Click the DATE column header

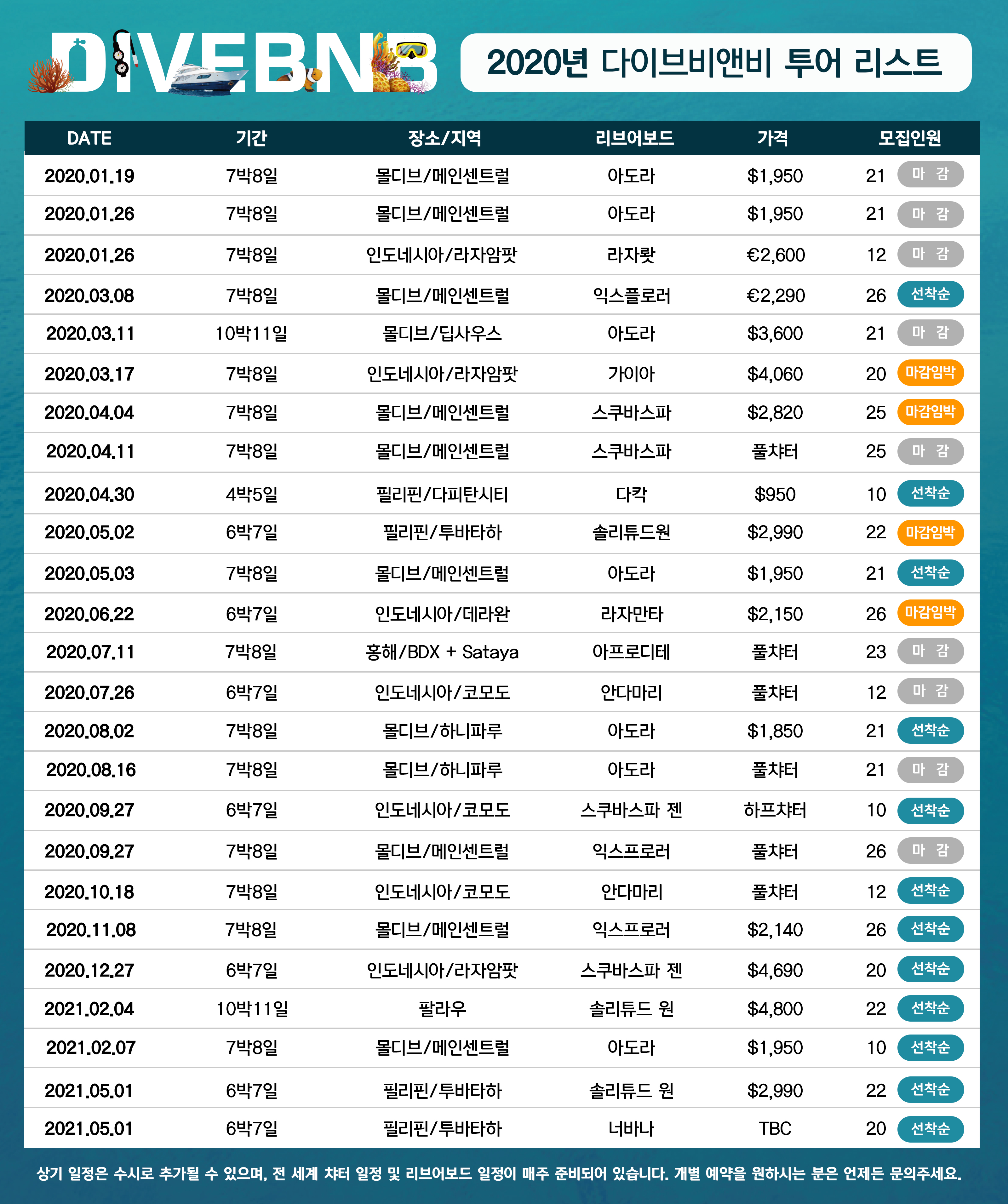[89, 138]
